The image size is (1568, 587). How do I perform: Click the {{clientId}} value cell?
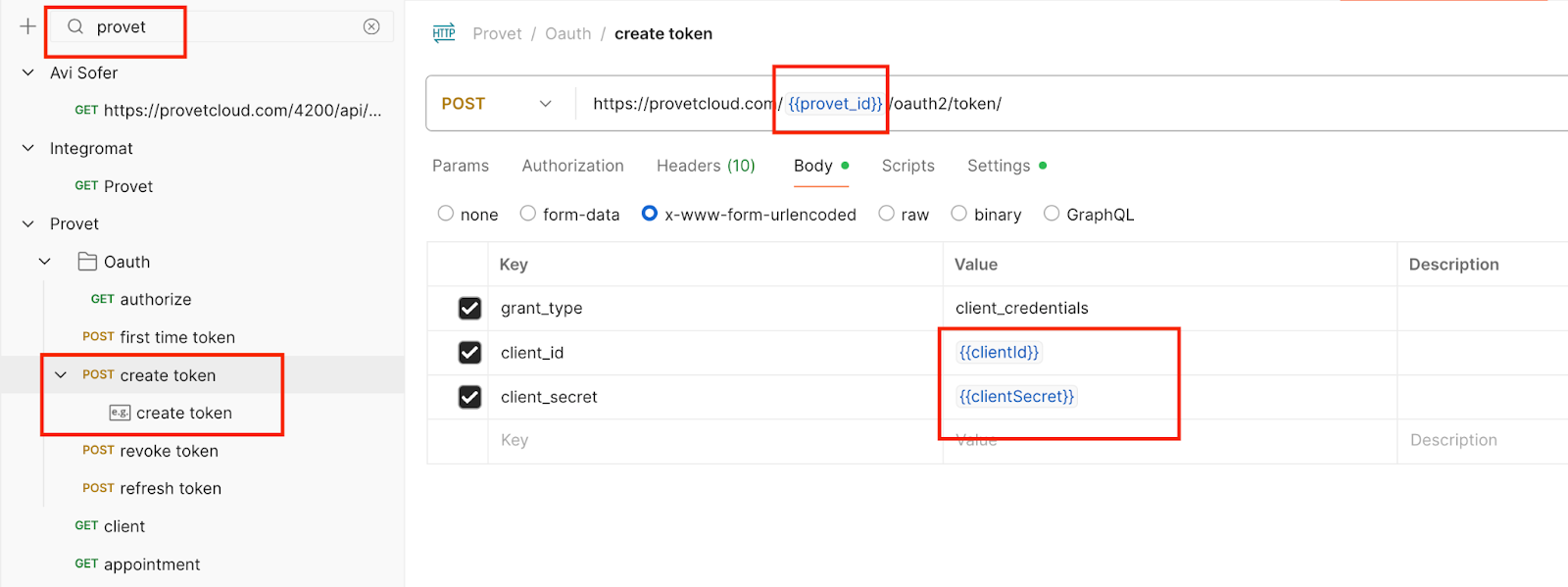coord(1170,353)
